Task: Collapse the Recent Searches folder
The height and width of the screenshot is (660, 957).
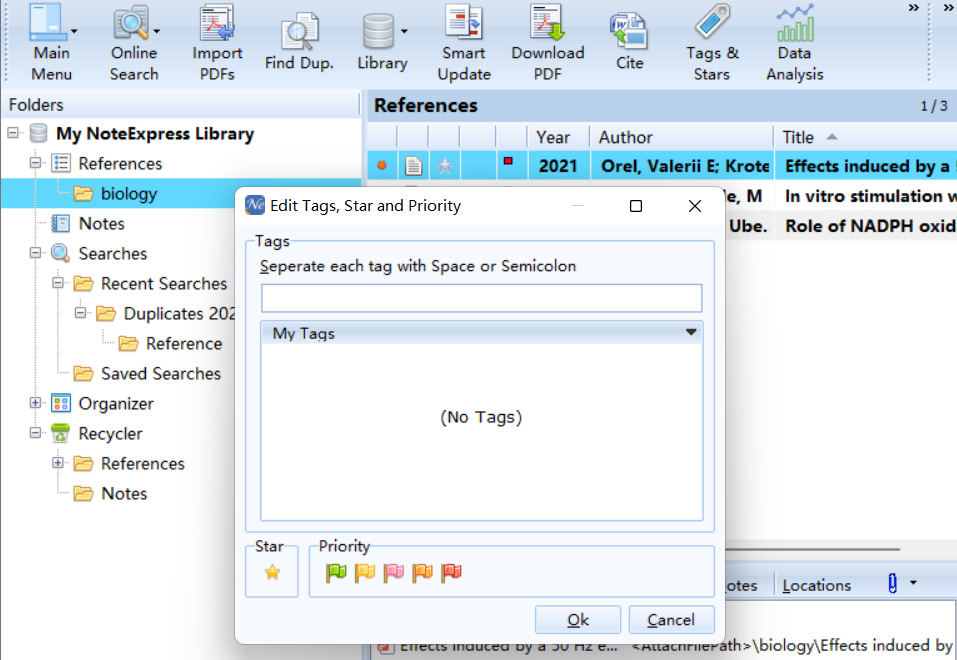Action: (x=58, y=283)
